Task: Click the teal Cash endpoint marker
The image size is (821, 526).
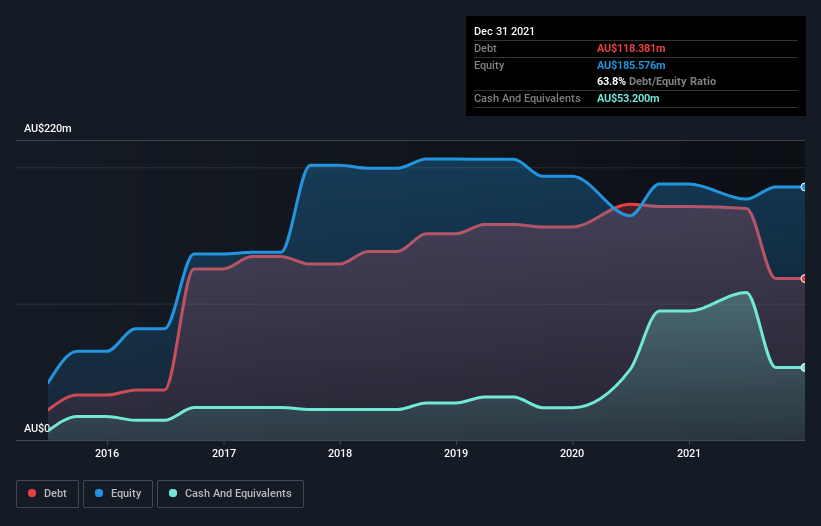Action: [x=804, y=367]
